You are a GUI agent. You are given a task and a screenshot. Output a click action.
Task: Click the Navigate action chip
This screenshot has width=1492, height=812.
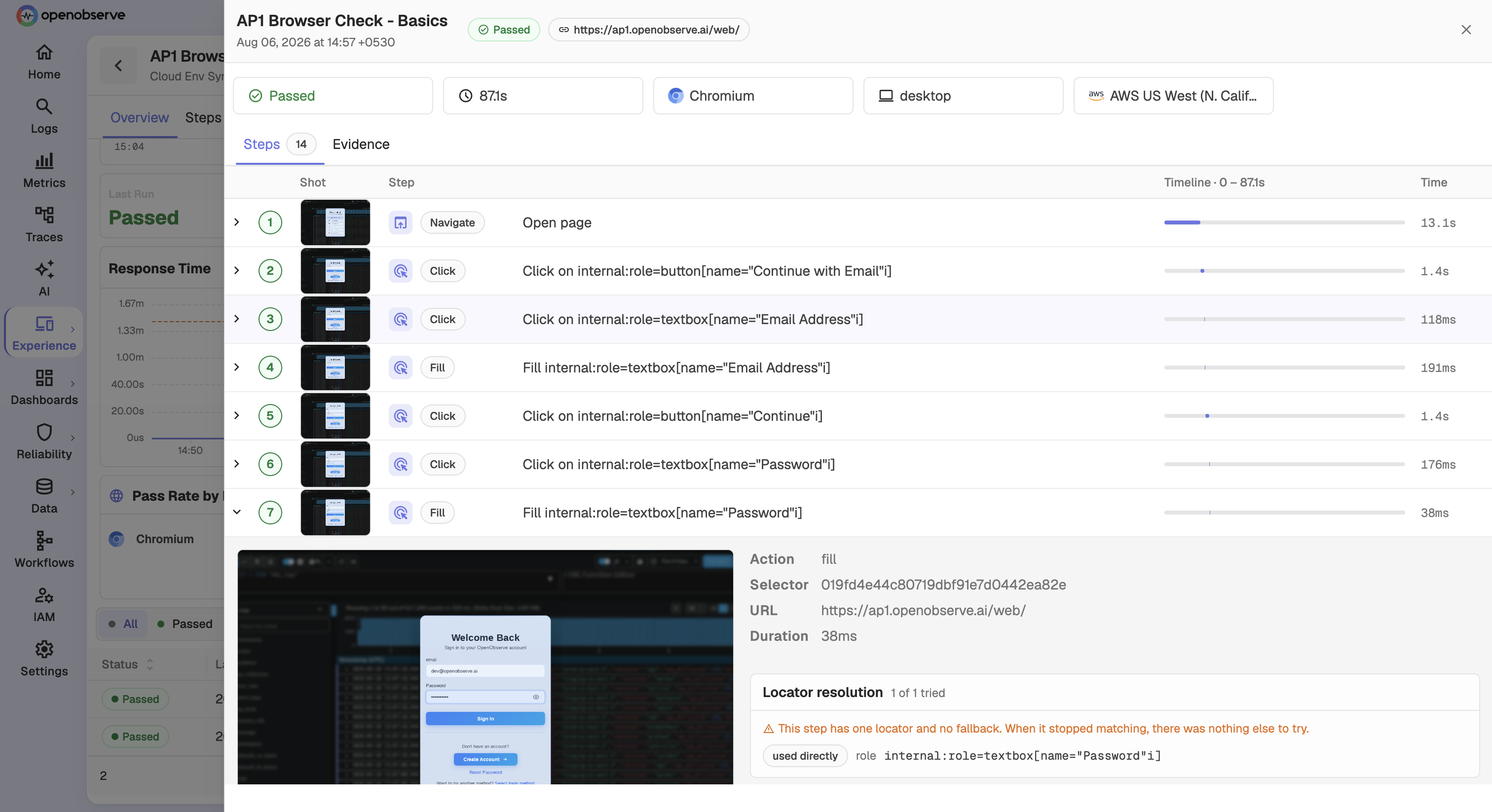tap(452, 222)
